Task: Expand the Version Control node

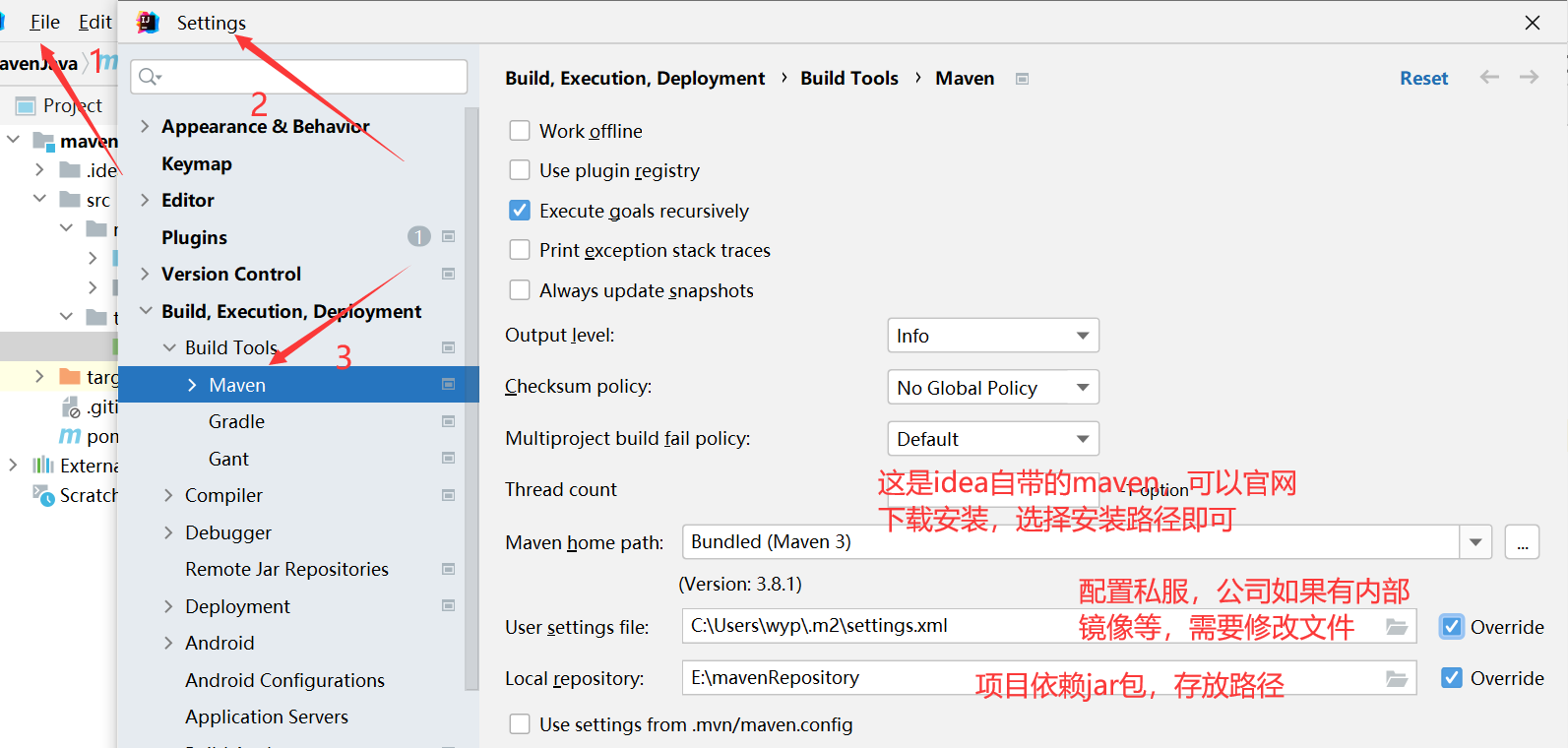Action: click(145, 274)
